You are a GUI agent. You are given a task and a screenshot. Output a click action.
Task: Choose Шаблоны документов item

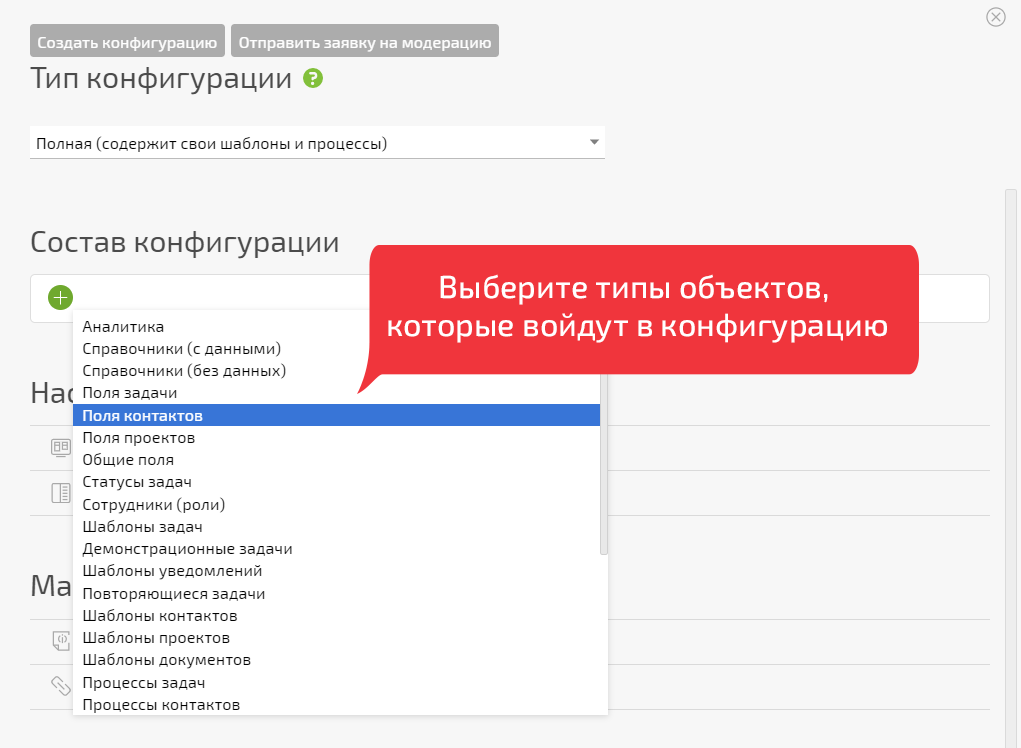(337, 660)
